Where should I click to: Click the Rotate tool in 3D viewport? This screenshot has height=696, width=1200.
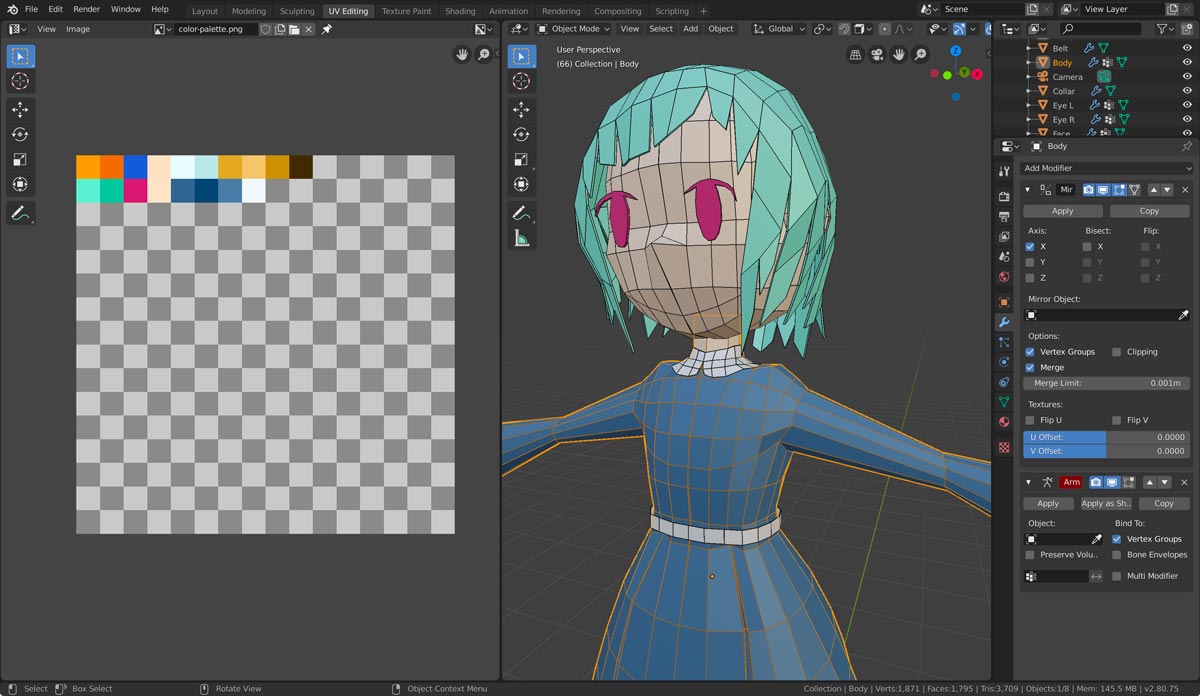click(520, 135)
